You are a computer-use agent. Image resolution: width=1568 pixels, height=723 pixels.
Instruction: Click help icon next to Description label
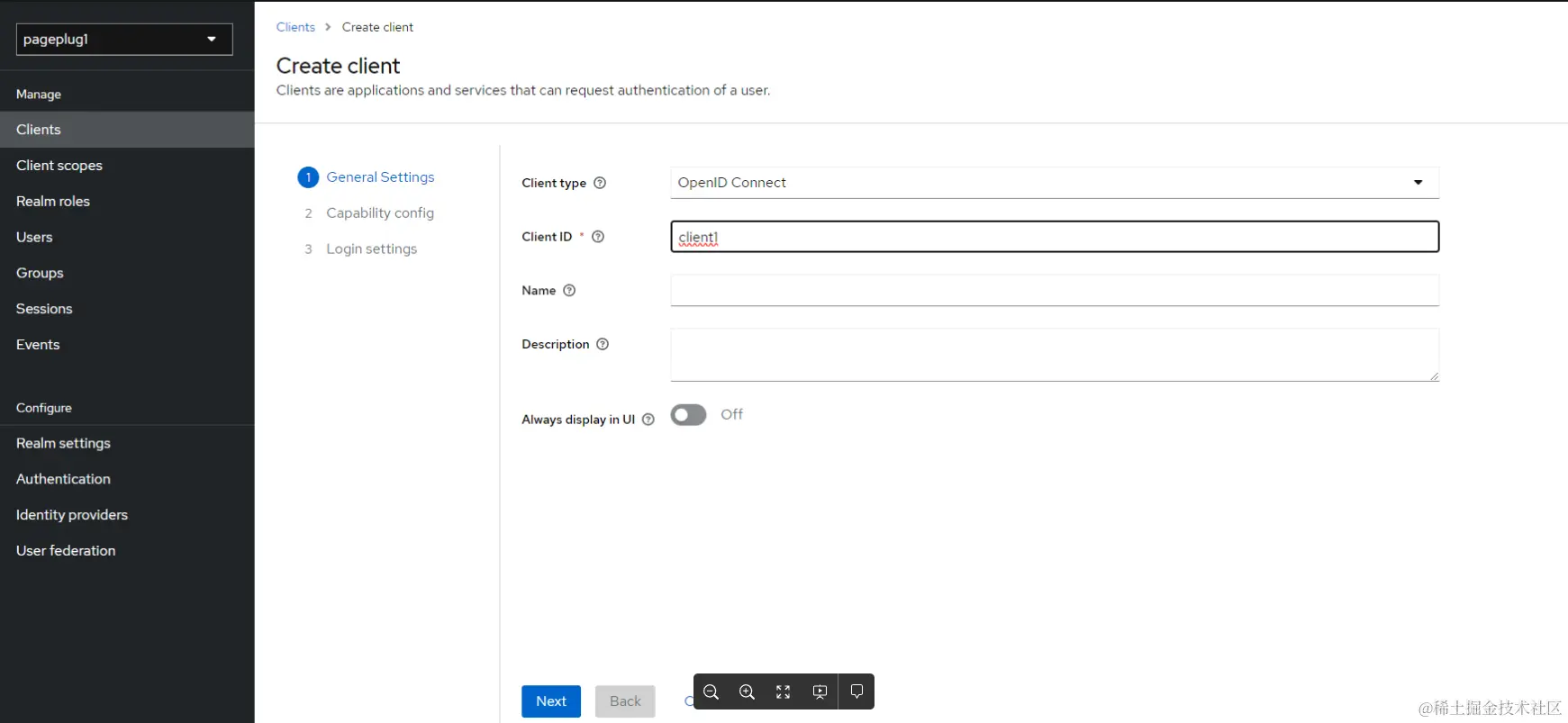point(603,344)
